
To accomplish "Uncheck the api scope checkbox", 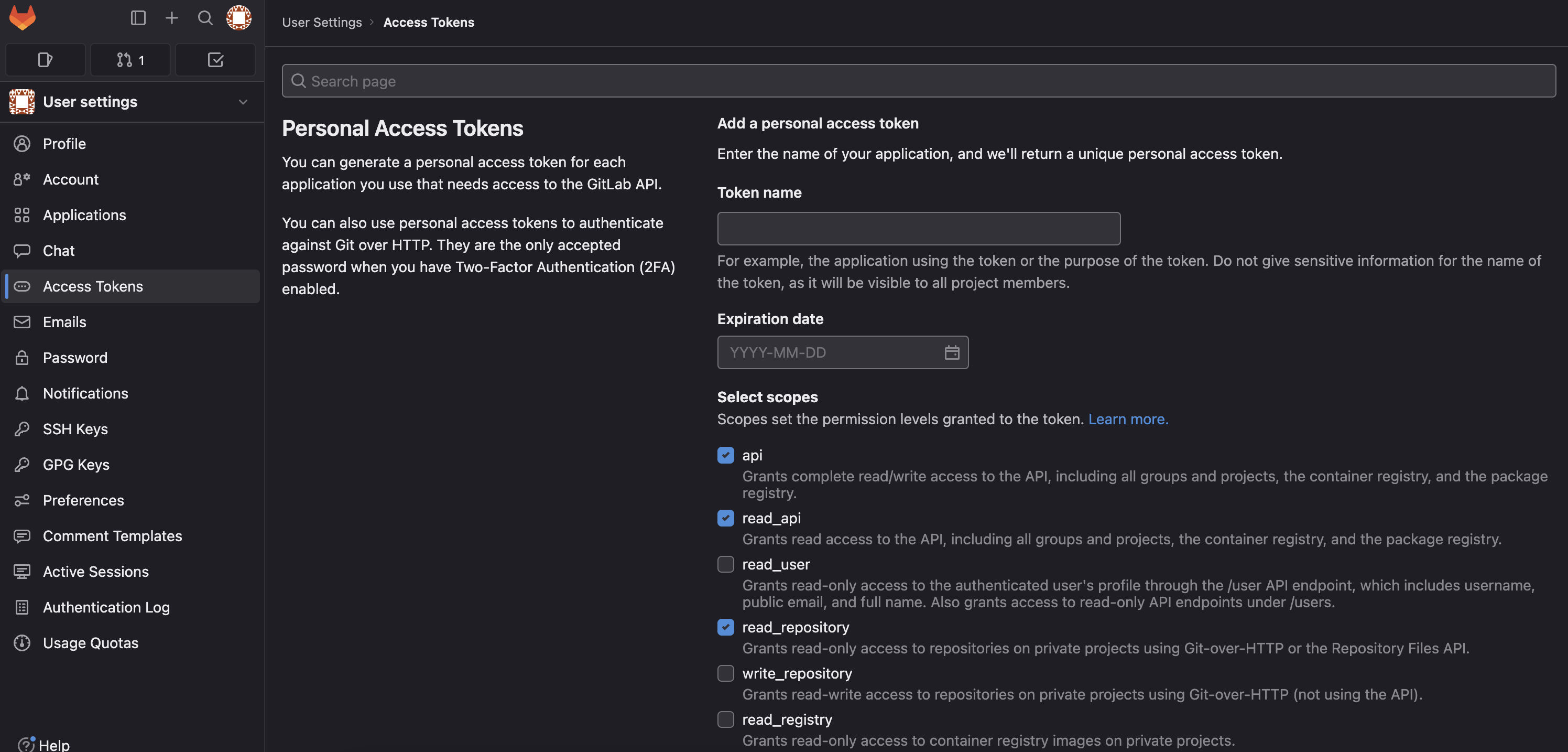I will pyautogui.click(x=725, y=455).
